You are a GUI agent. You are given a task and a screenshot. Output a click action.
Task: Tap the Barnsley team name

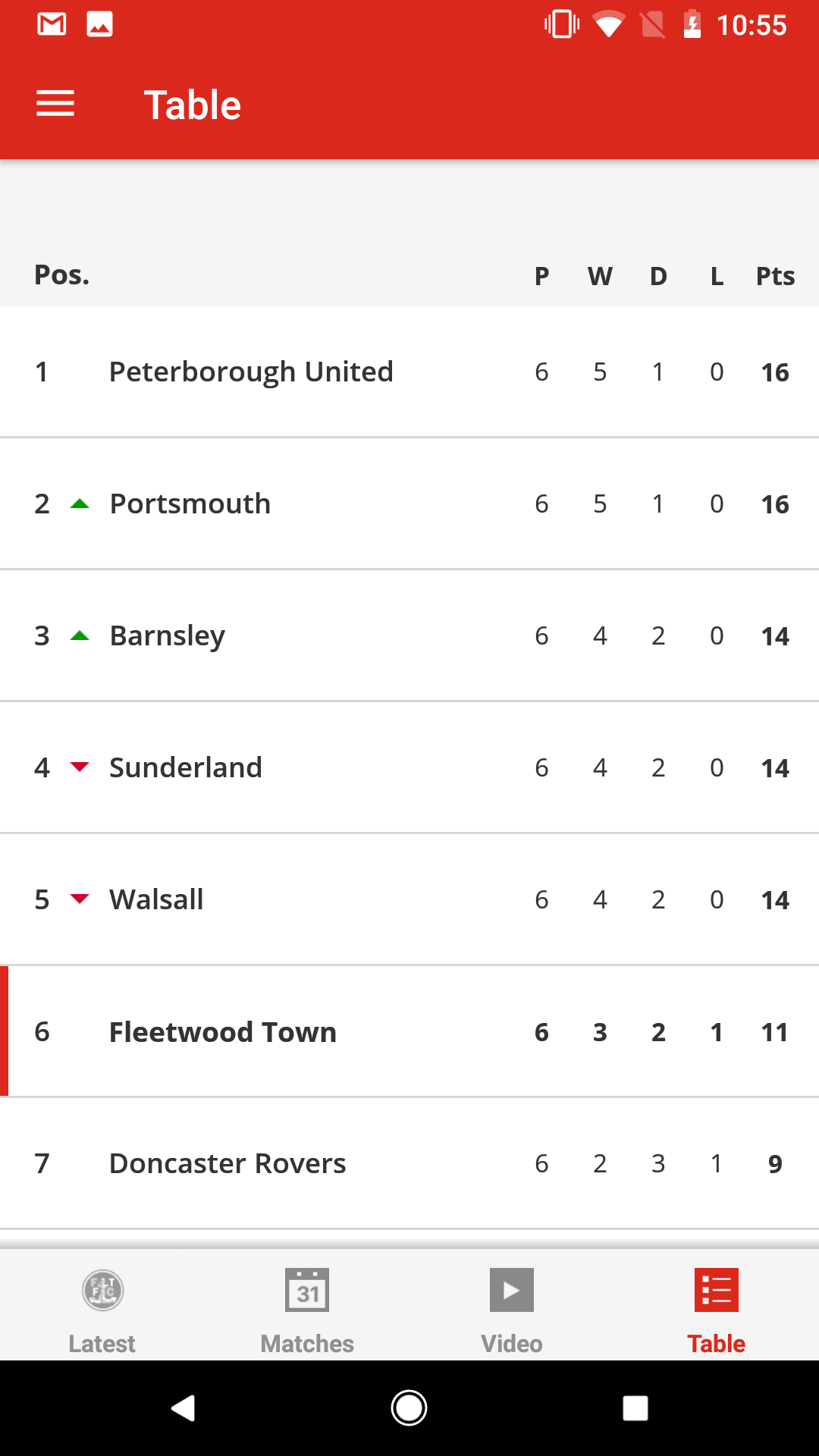coord(168,635)
